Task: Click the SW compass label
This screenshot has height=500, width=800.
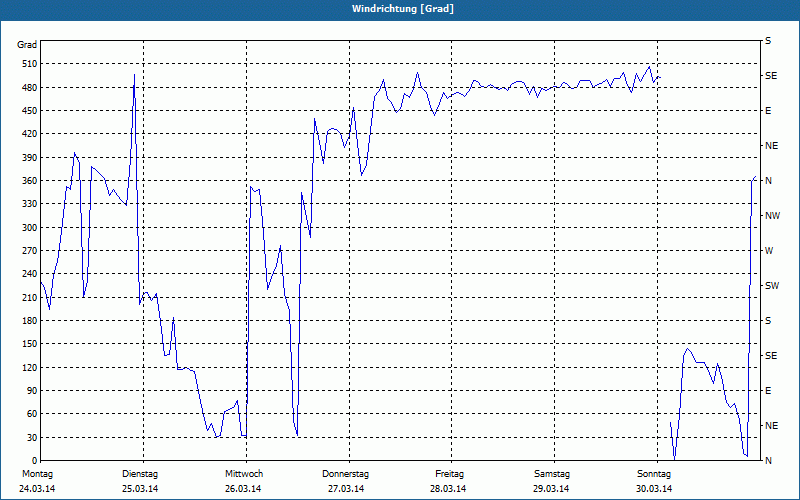Action: coord(772,286)
